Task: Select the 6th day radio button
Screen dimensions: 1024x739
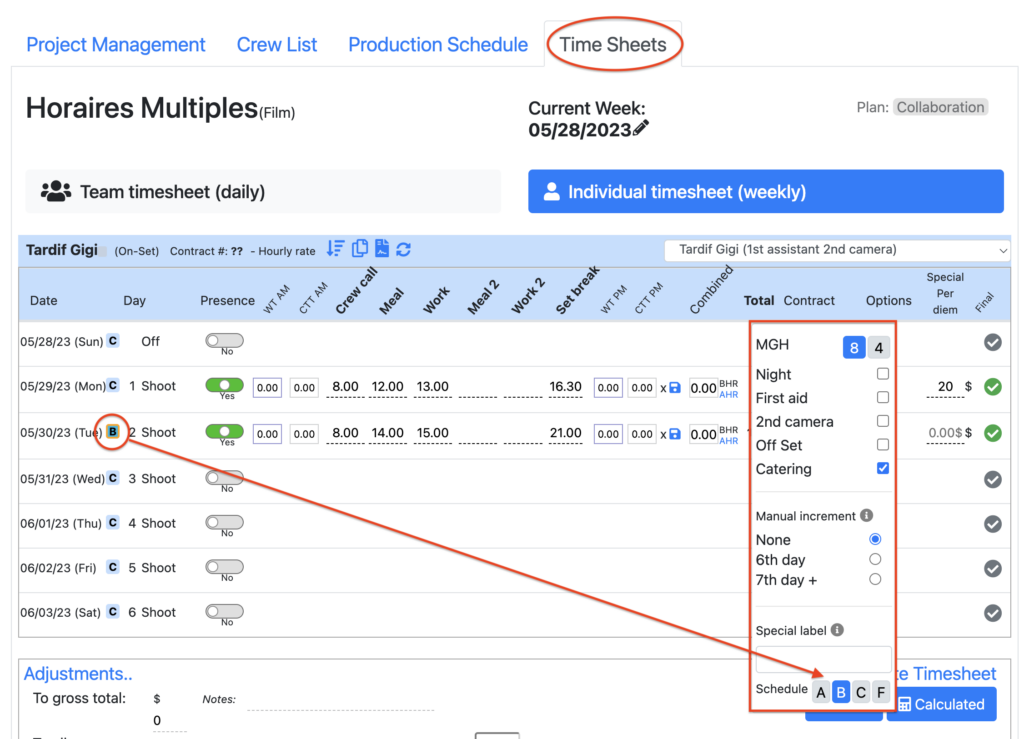Action: coord(875,560)
